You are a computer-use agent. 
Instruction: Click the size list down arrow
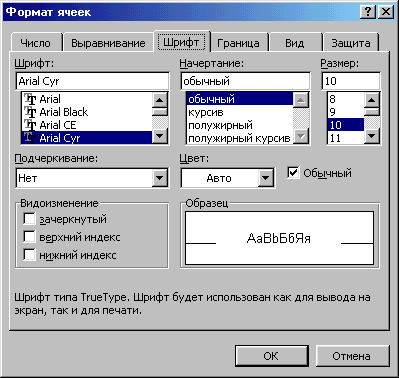pyautogui.click(x=372, y=136)
